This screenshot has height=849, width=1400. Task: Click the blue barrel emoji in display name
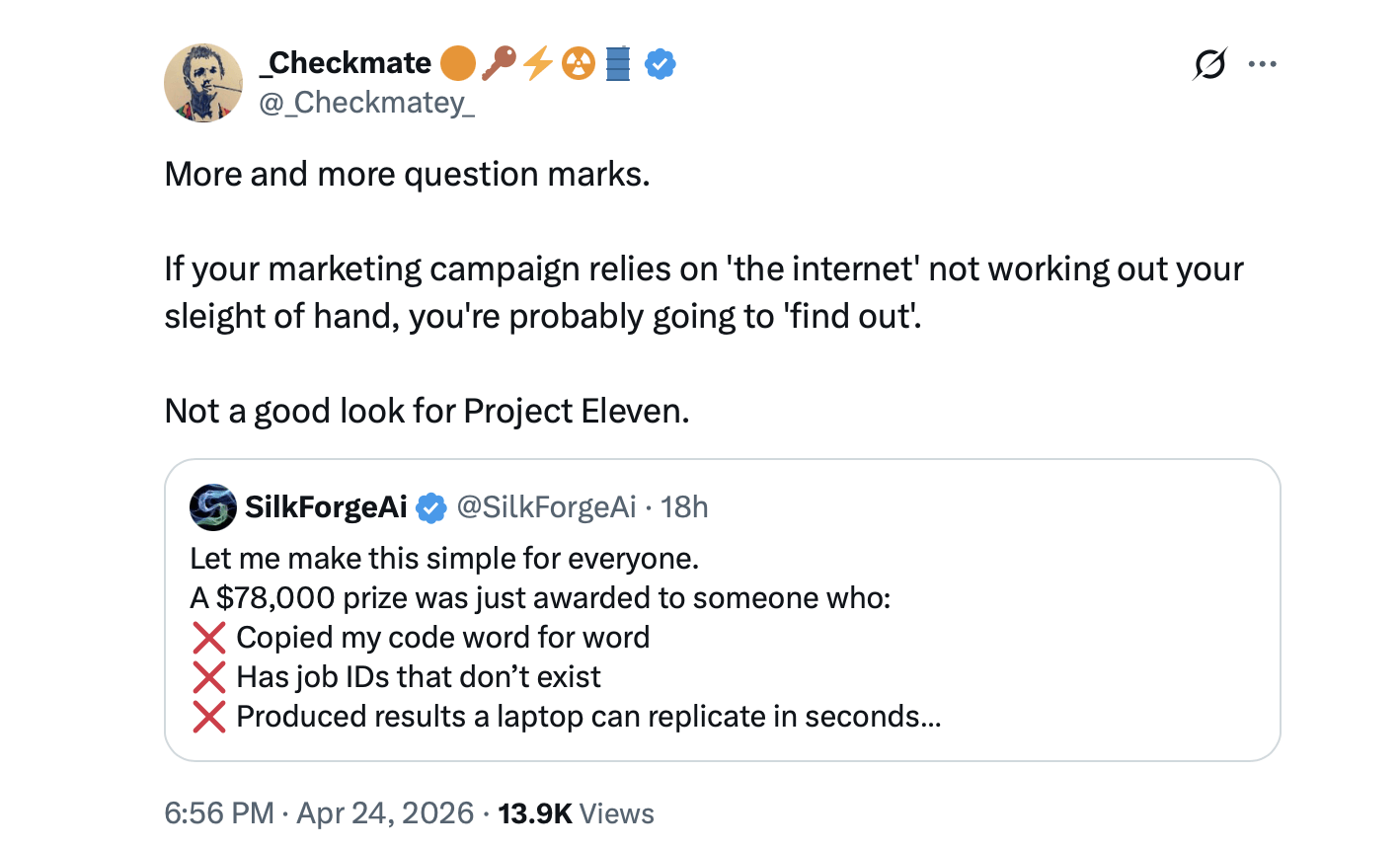(x=618, y=64)
